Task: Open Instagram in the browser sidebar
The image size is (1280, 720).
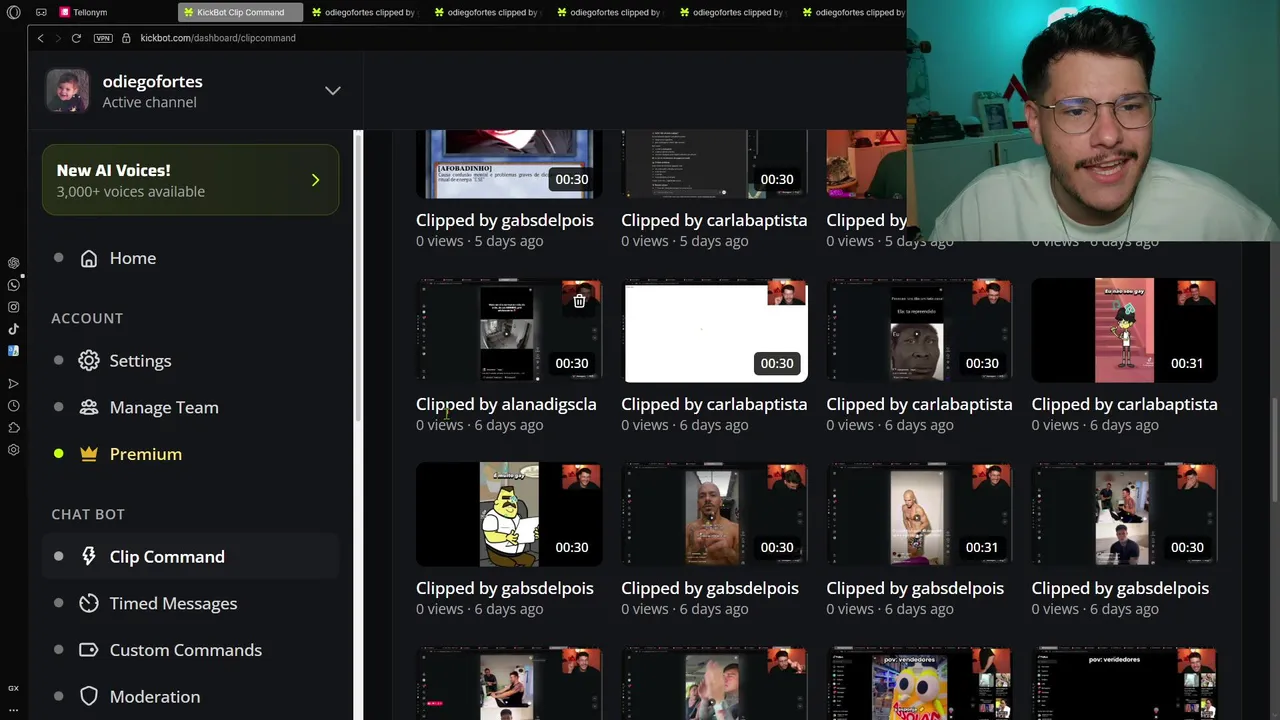Action: 13,307
